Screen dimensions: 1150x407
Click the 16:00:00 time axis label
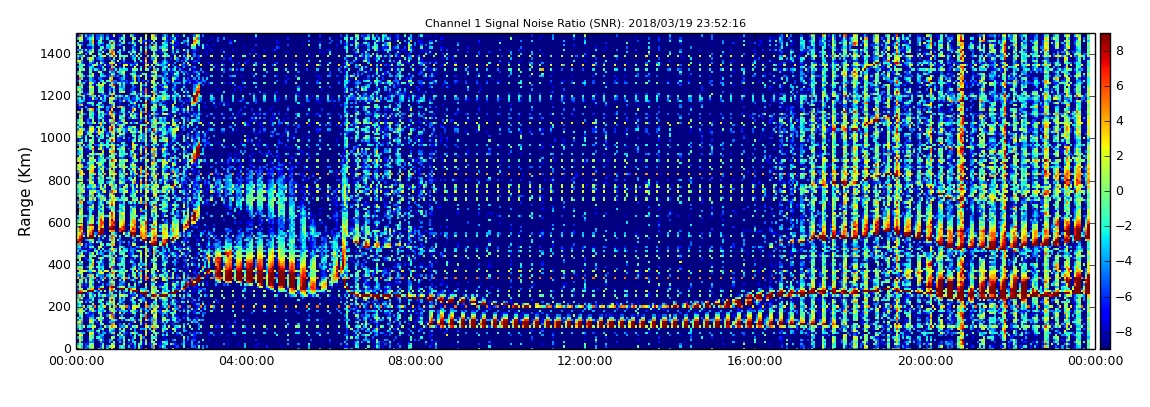756,361
